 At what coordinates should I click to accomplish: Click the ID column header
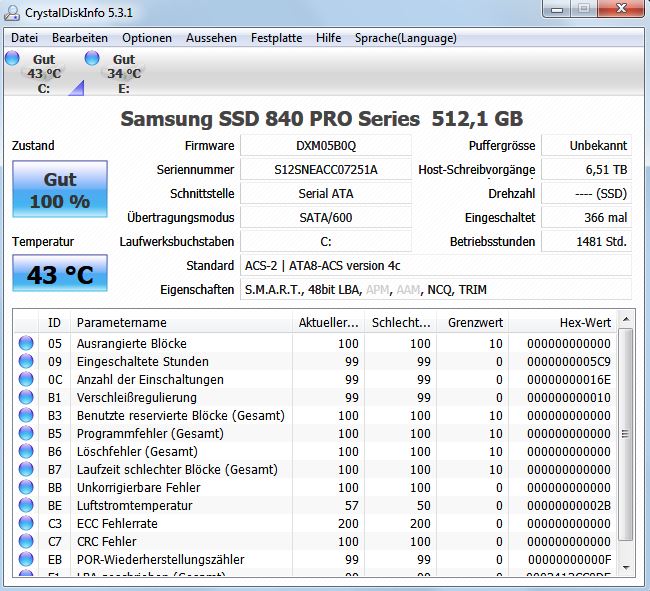click(54, 322)
